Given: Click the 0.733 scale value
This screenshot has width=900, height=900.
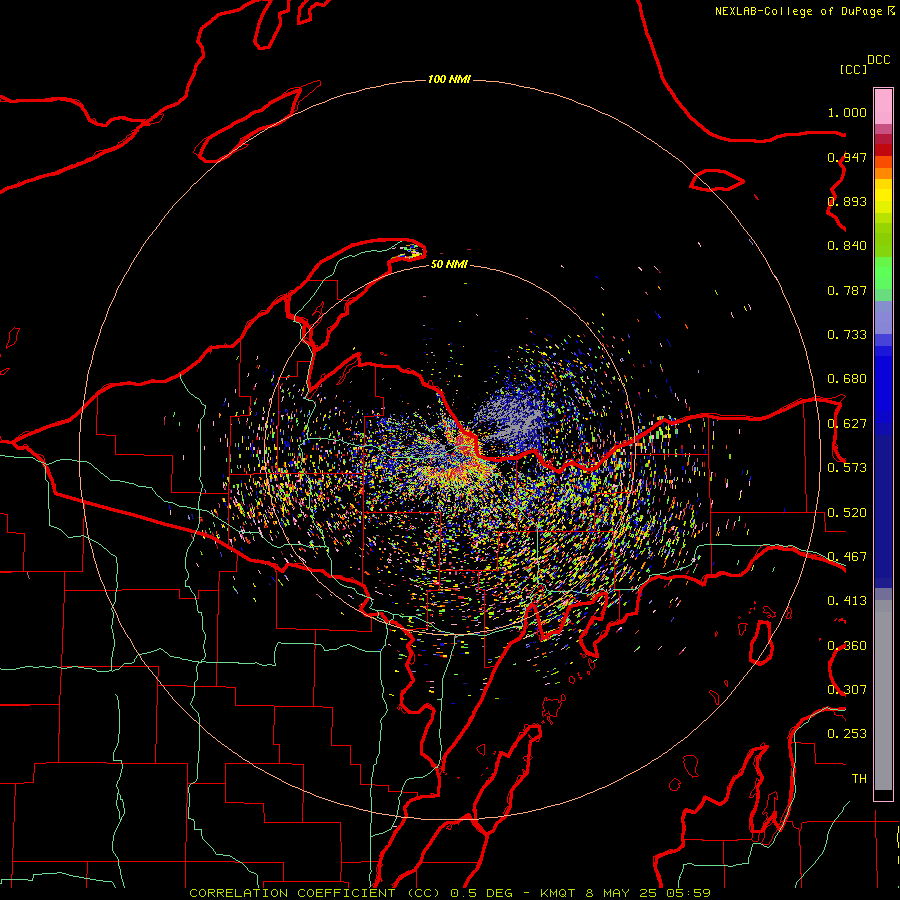Looking at the screenshot, I should [847, 335].
